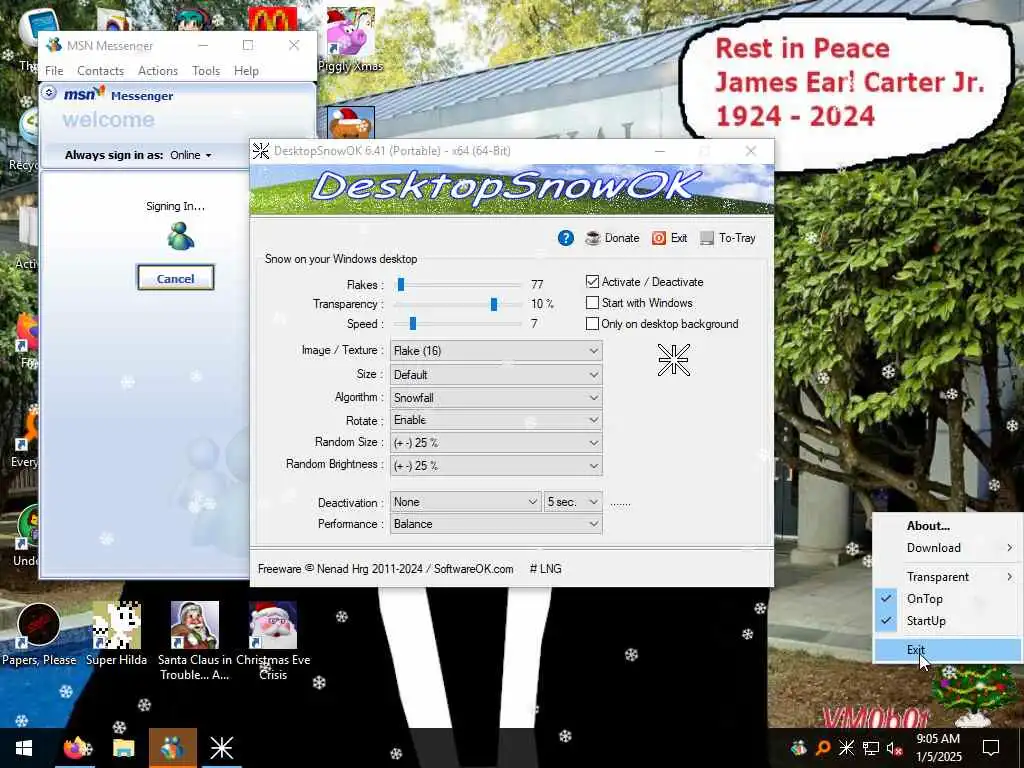Screen dimensions: 1024x768
Task: Toggle Activate / Deactivate checkbox
Action: (592, 281)
